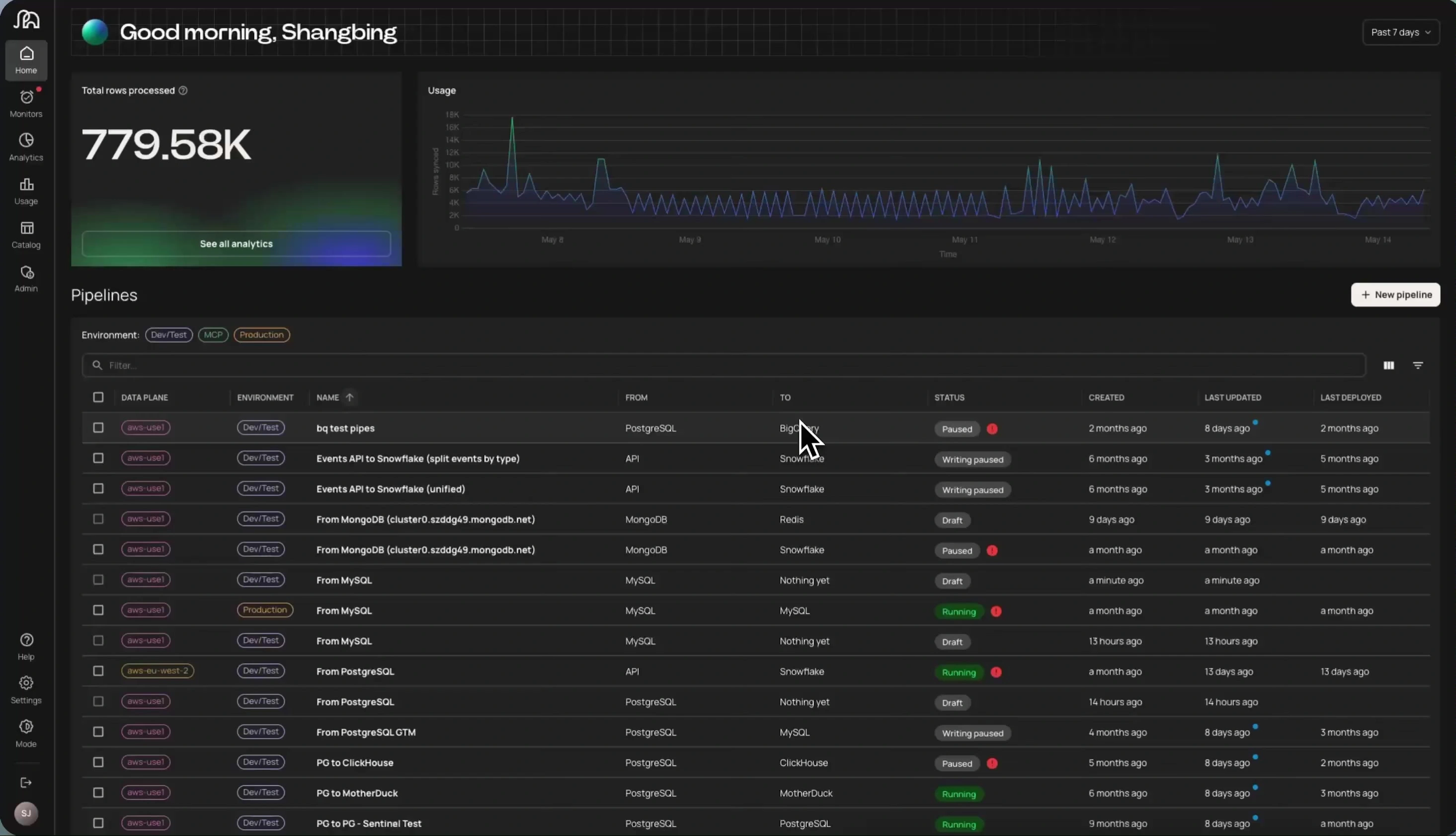Click the columns layout icon beside the filter
This screenshot has width=1456, height=836.
[1388, 365]
